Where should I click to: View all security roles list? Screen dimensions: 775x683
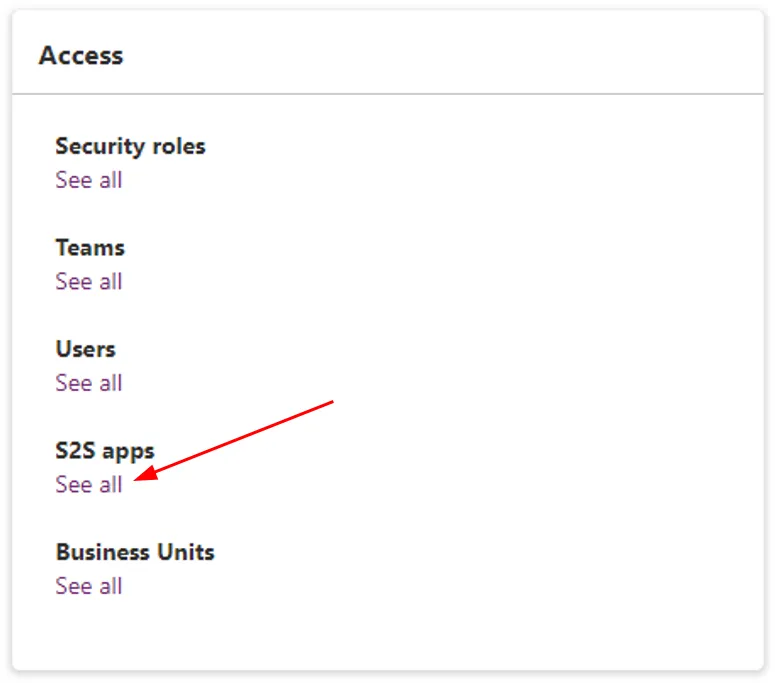(x=88, y=180)
